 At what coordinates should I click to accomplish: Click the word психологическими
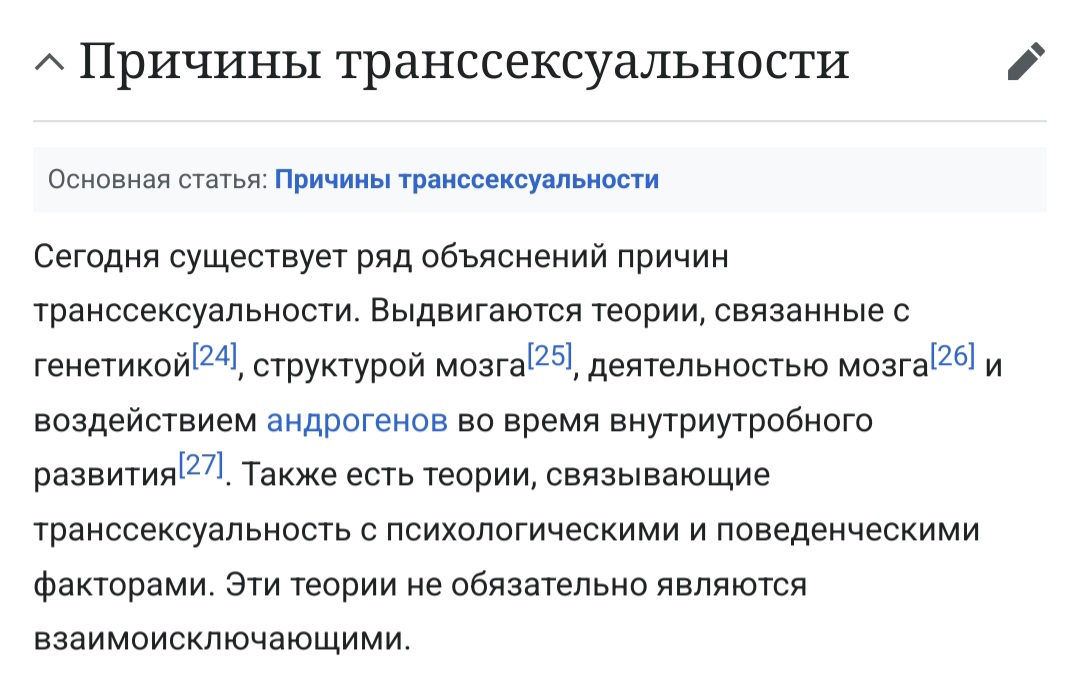click(532, 530)
